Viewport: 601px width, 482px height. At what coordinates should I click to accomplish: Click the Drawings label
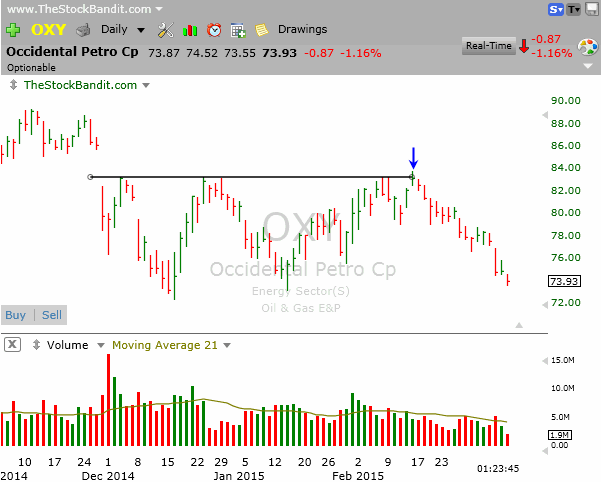click(x=302, y=30)
